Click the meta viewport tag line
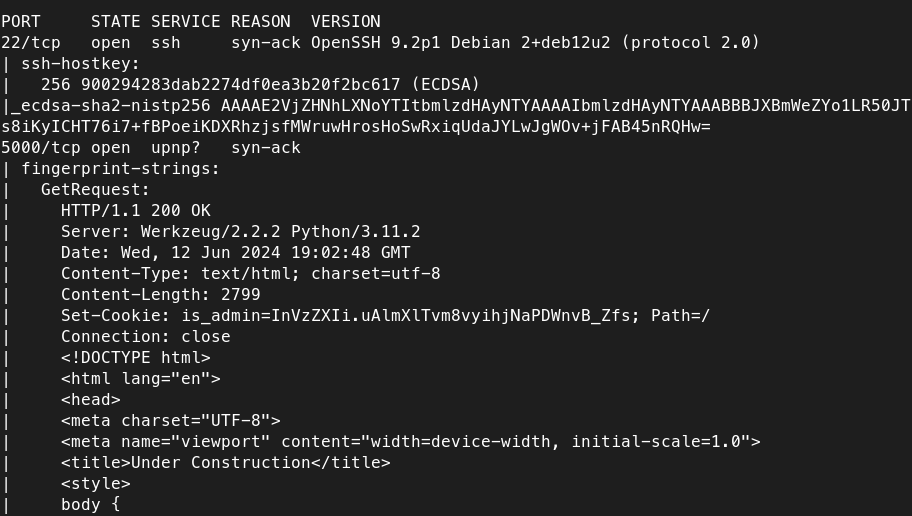Screen dimensions: 912x516 click(x=410, y=441)
